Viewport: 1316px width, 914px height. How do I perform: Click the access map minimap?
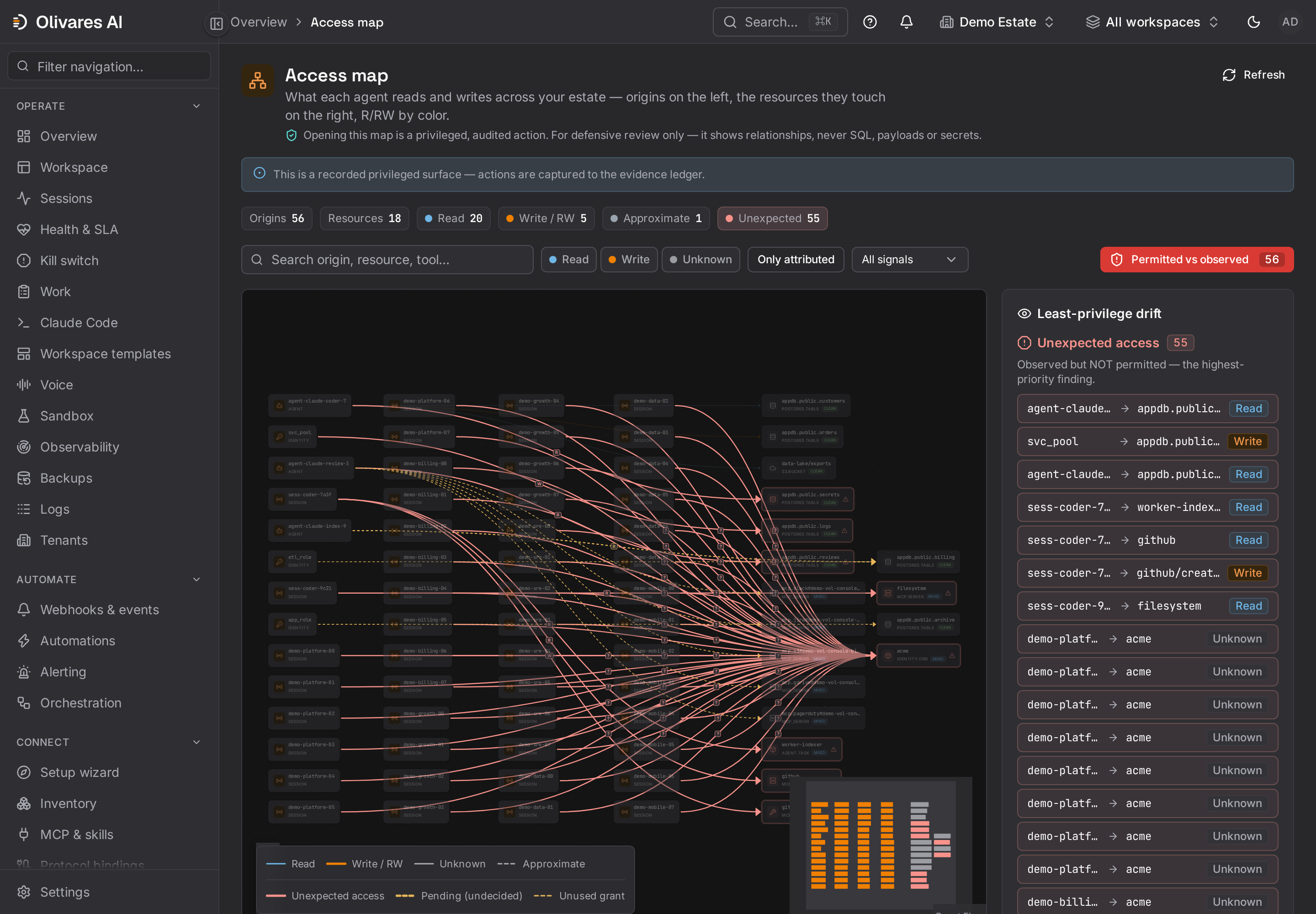(x=881, y=845)
